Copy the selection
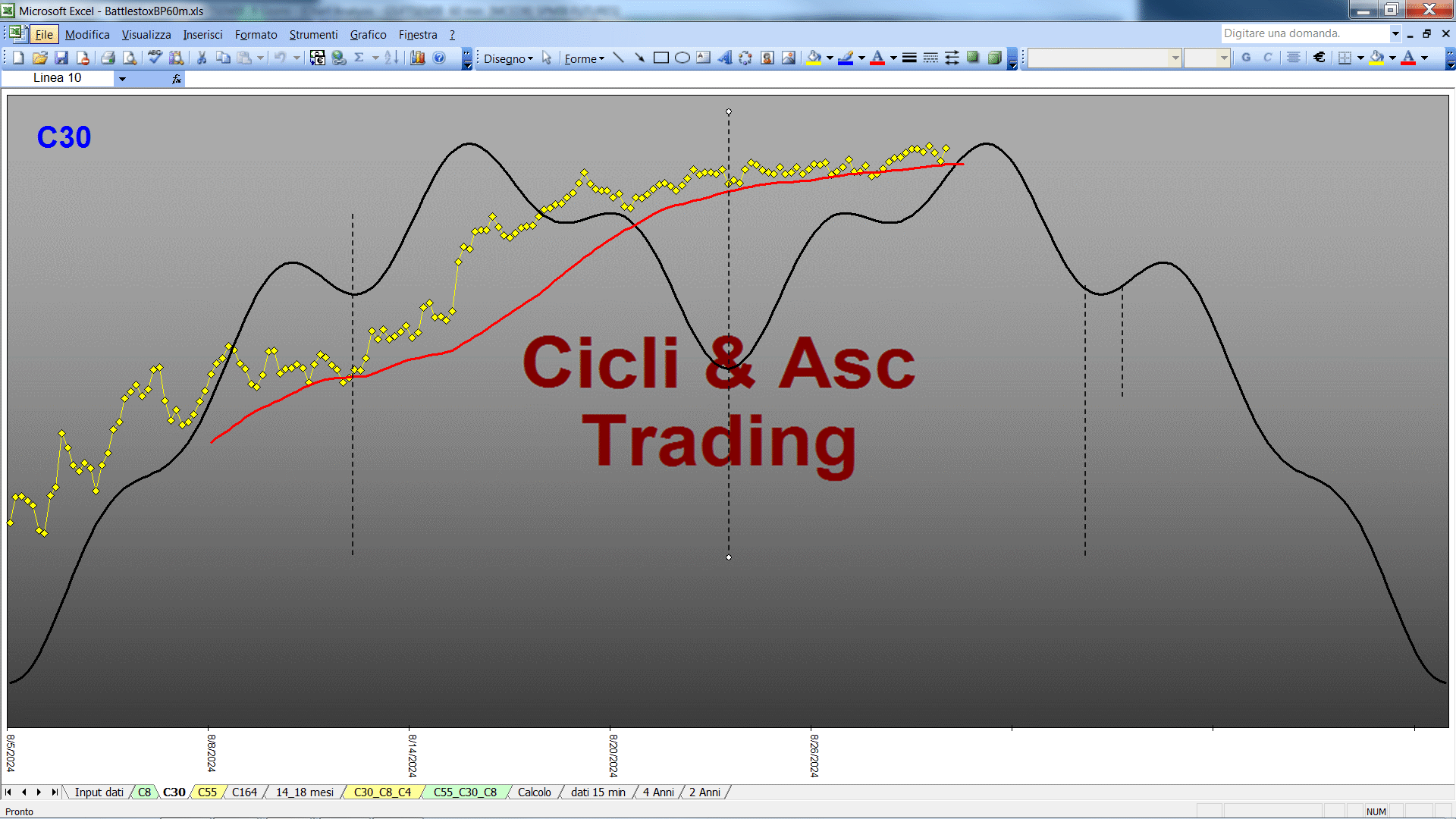Viewport: 1456px width, 819px height. click(x=223, y=58)
